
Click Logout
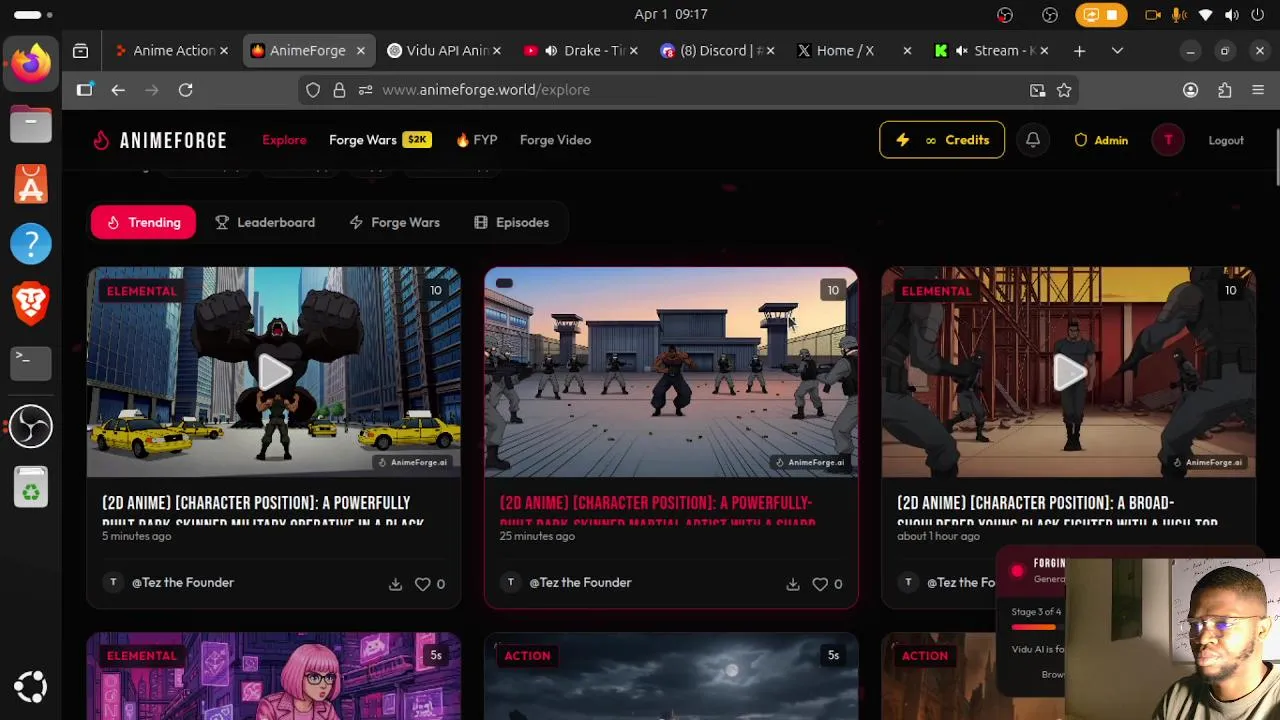[x=1226, y=140]
